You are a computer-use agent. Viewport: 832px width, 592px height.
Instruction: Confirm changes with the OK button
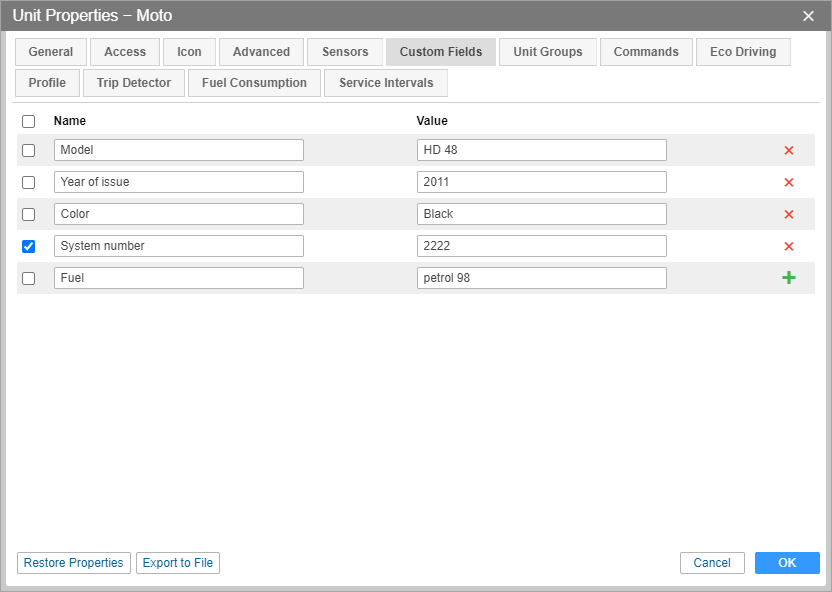(x=787, y=563)
